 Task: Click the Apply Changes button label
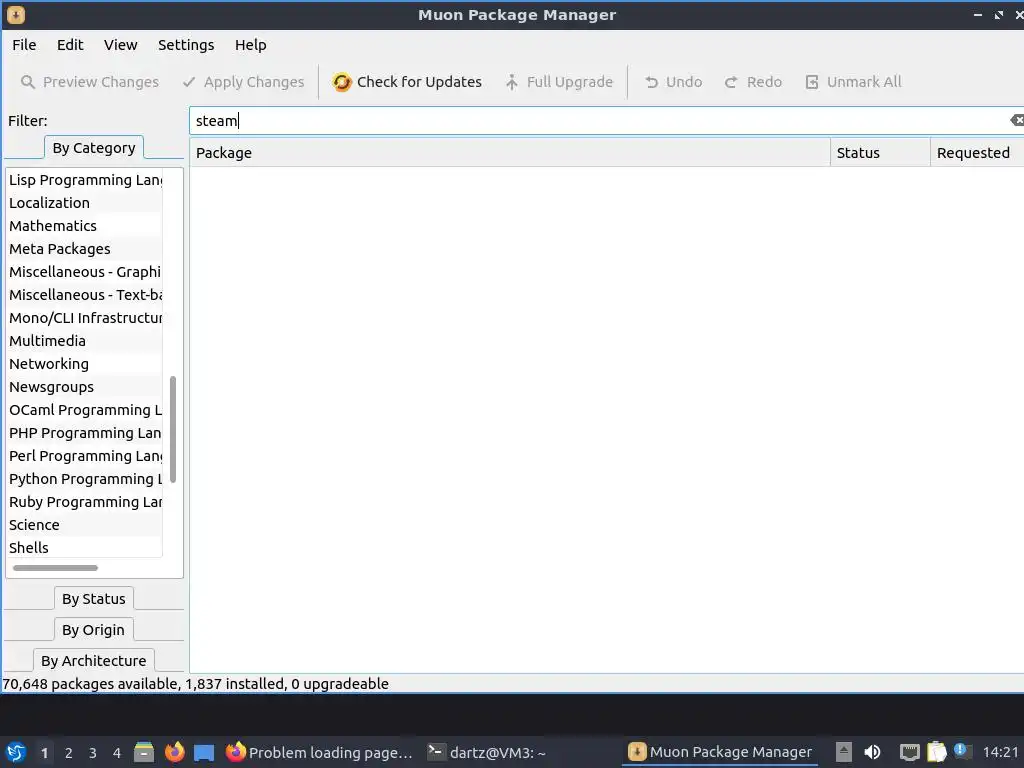(x=254, y=82)
